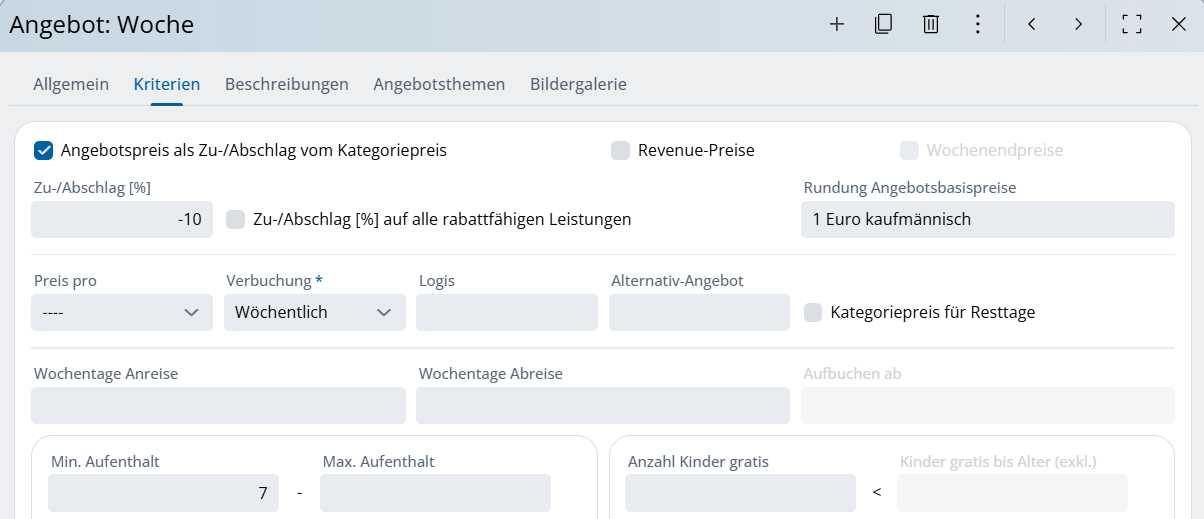1204x519 pixels.
Task: Click the plus icon to add offer
Action: tap(837, 25)
